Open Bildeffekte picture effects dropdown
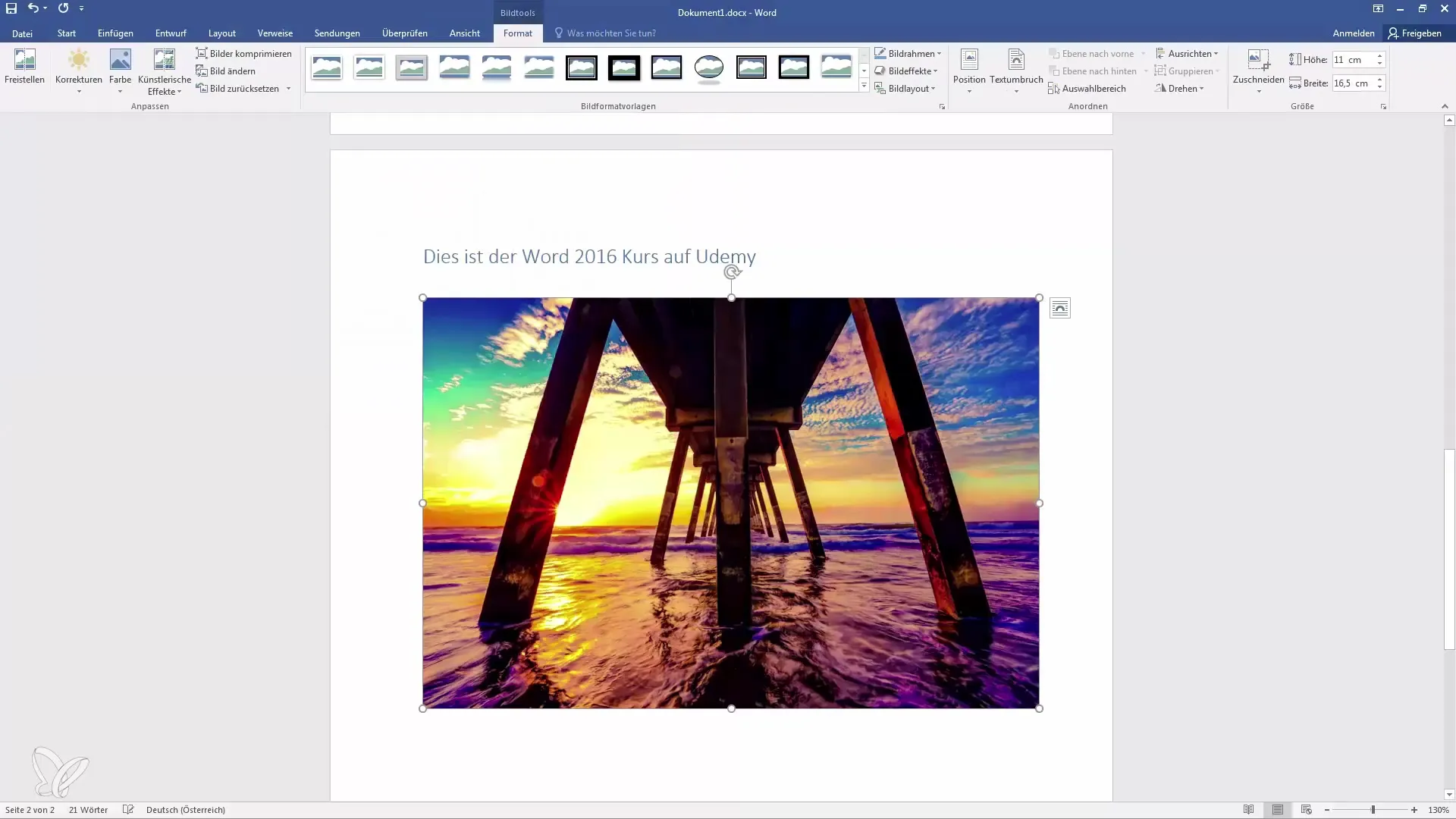The height and width of the screenshot is (819, 1456). [x=906, y=71]
